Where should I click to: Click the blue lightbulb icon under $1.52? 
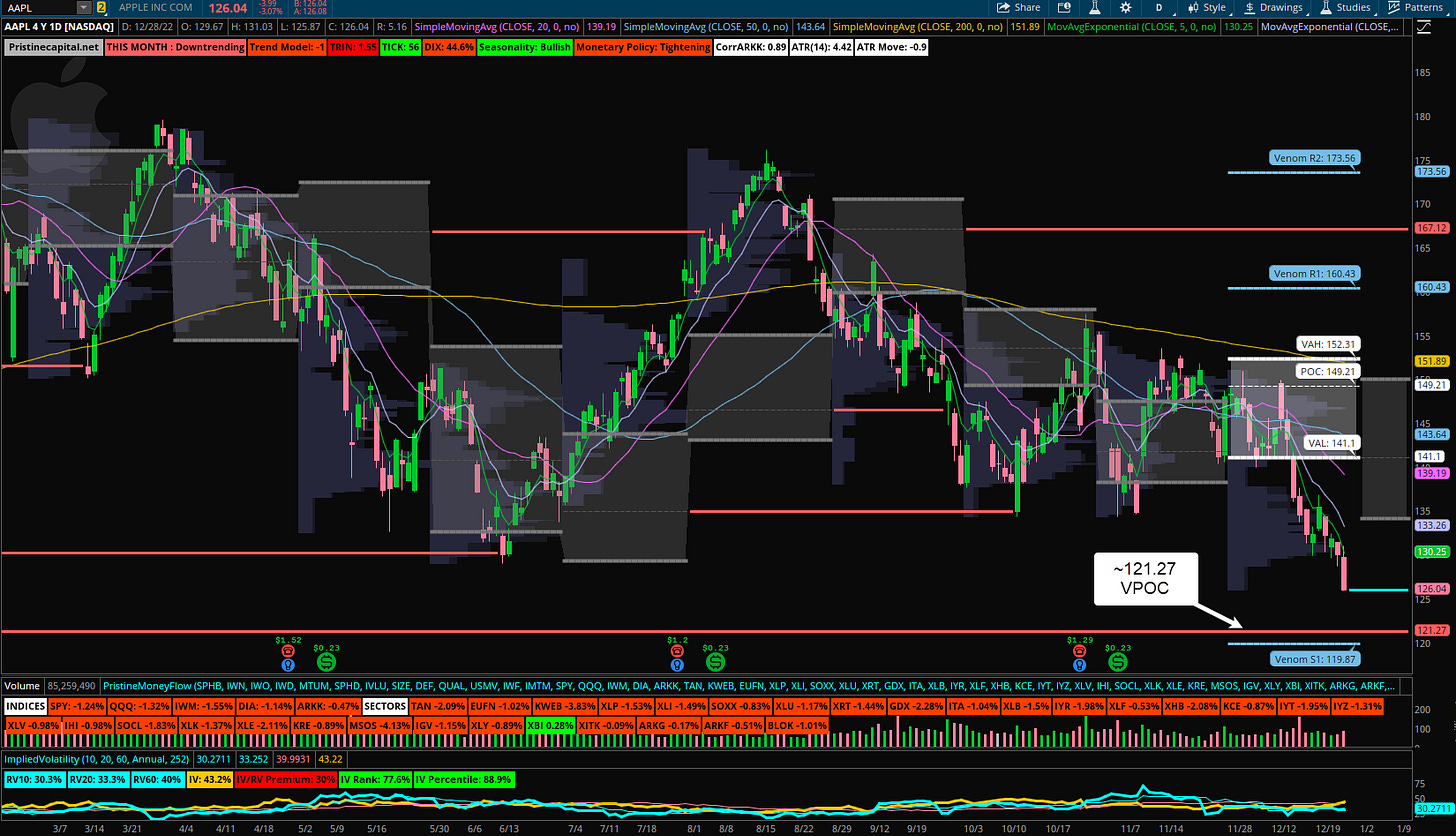288,663
